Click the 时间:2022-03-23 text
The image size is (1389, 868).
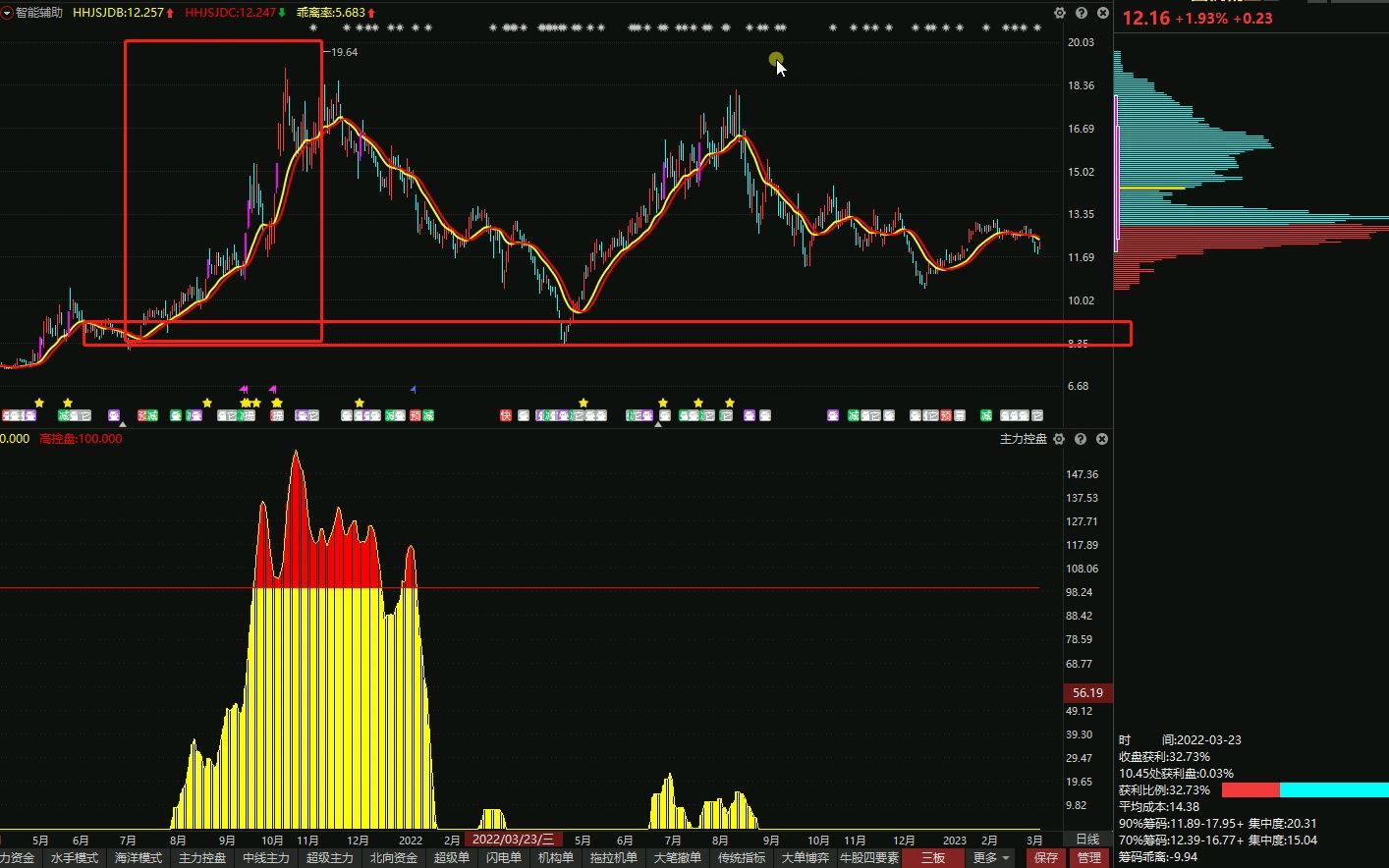(x=1179, y=740)
